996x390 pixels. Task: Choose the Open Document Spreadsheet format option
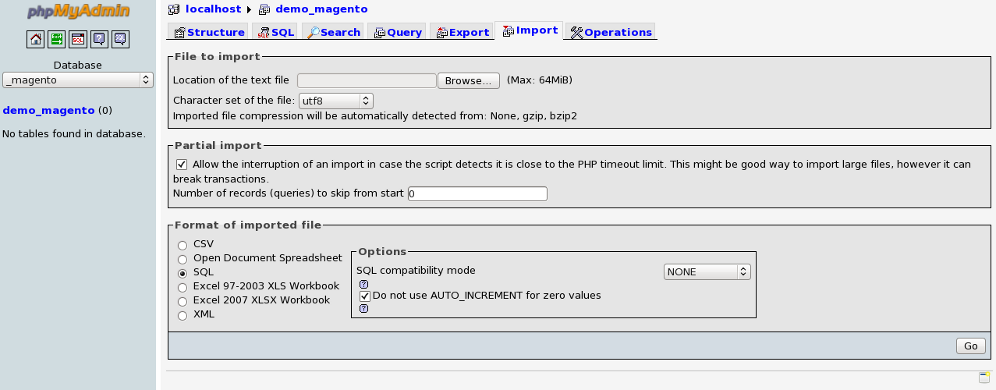(x=182, y=259)
